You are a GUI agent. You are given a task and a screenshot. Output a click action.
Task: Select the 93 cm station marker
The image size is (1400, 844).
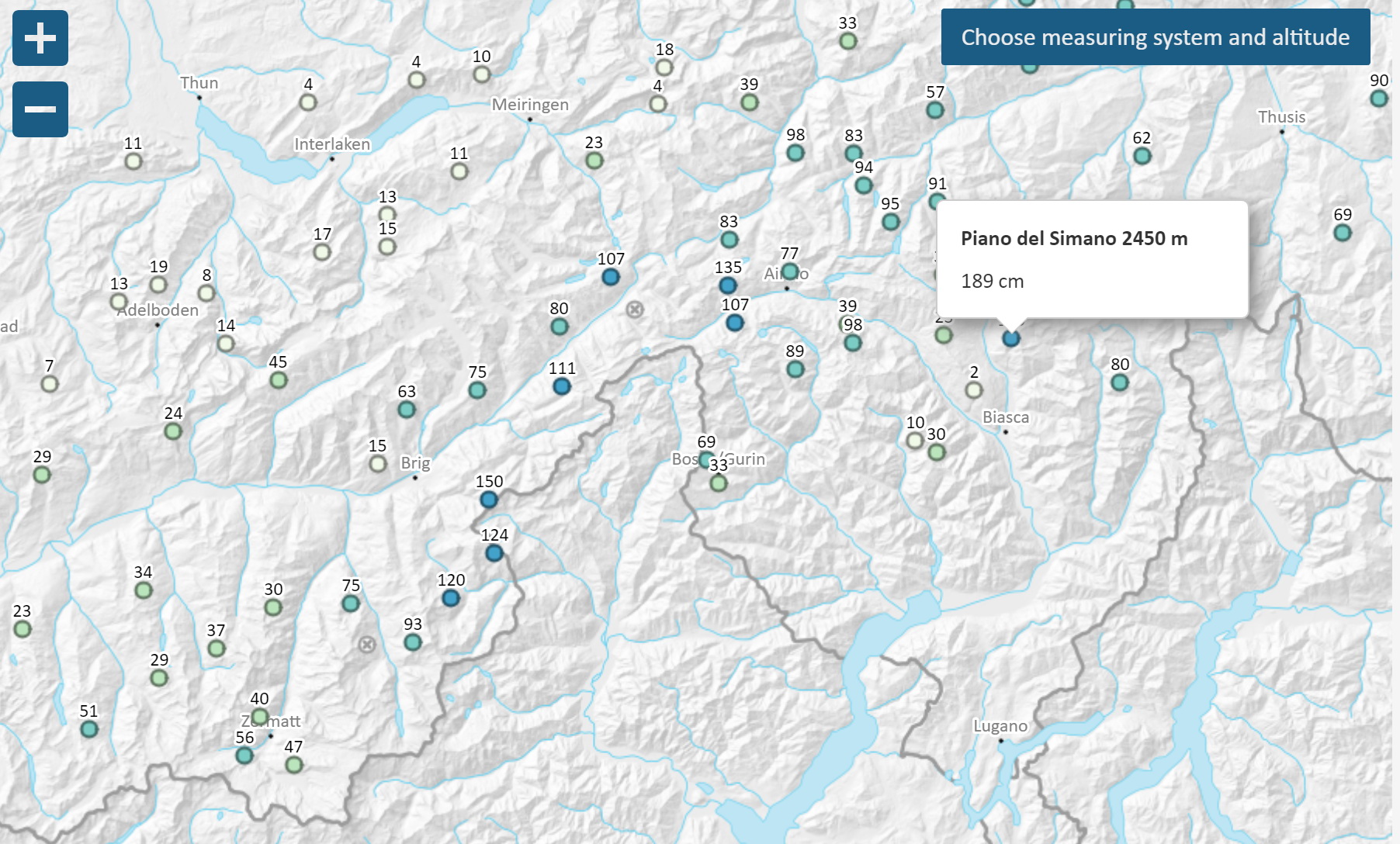[413, 642]
